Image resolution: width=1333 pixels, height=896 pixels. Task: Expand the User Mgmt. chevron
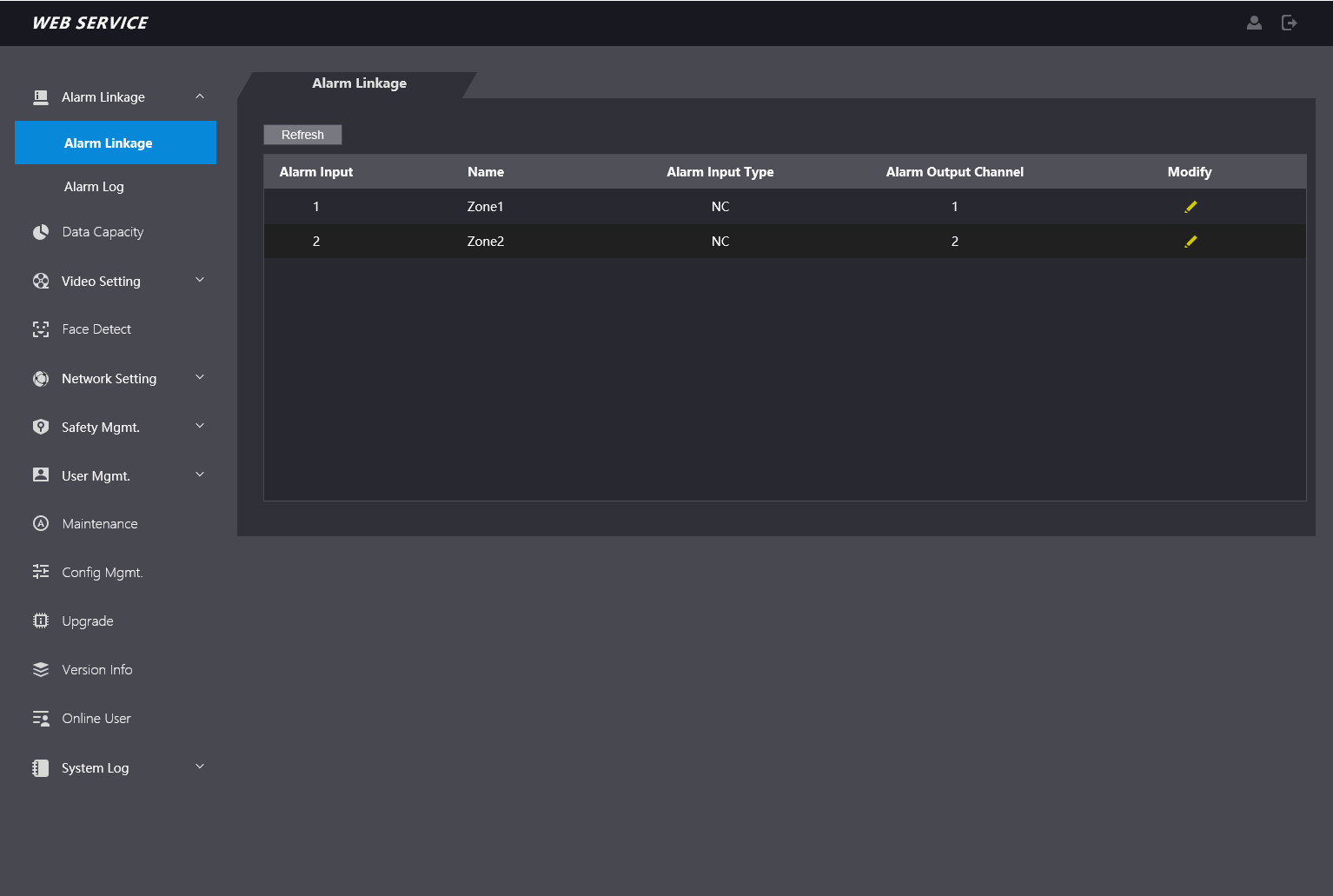200,475
